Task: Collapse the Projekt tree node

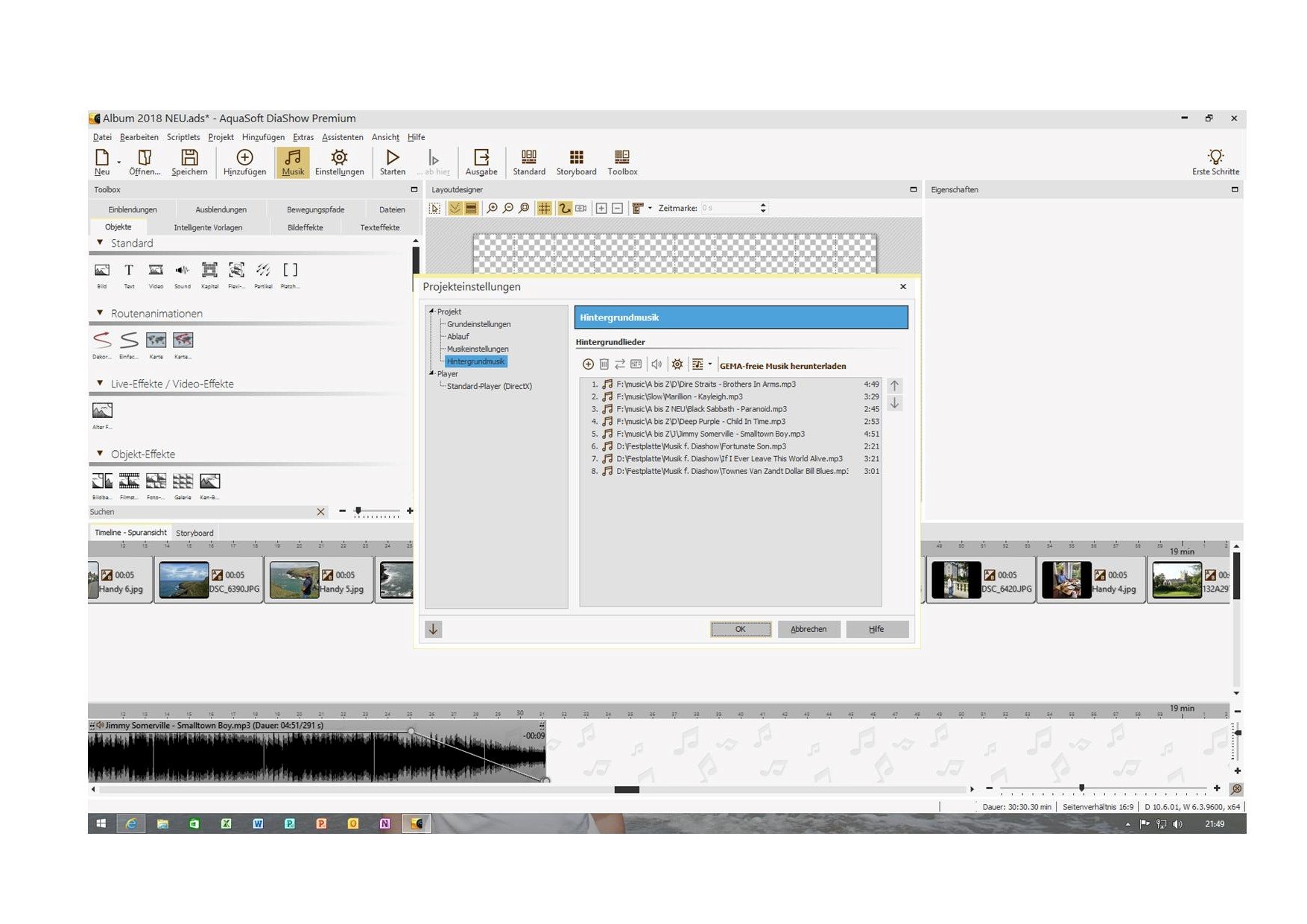Action: tap(431, 311)
